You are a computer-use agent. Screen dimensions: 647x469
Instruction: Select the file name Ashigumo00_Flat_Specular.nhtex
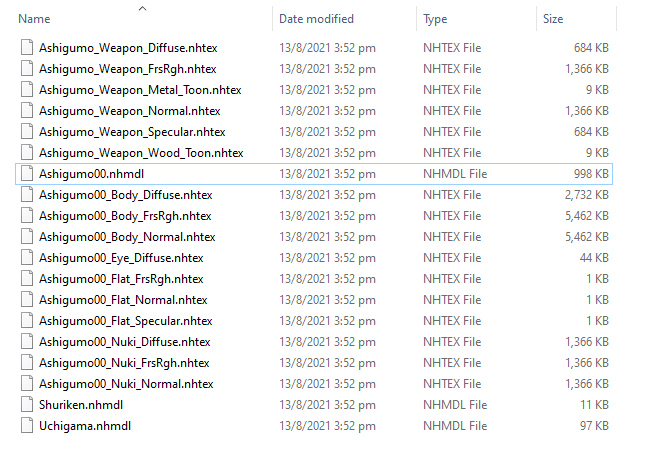[126, 321]
